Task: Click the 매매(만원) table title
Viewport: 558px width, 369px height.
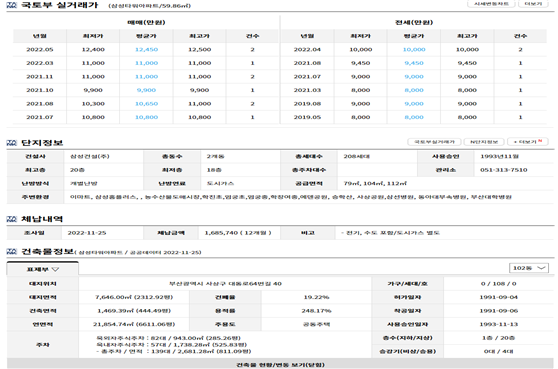Action: [146, 22]
